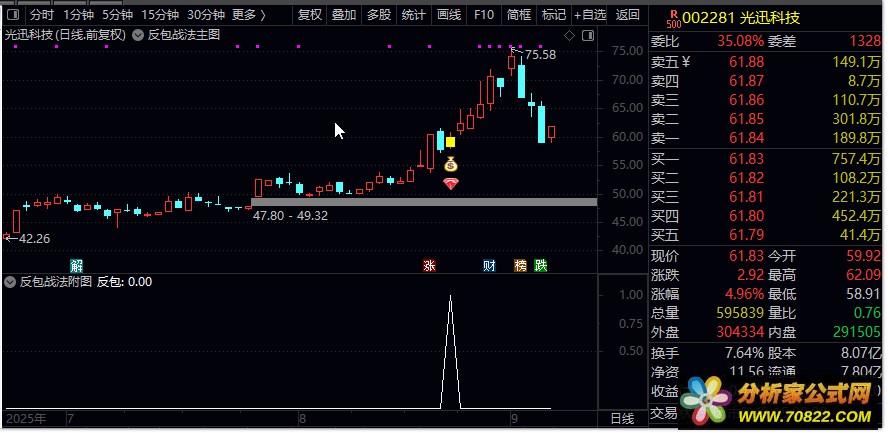This screenshot has width=888, height=433.
Task: Click the gray support zone bar
Action: pos(424,202)
